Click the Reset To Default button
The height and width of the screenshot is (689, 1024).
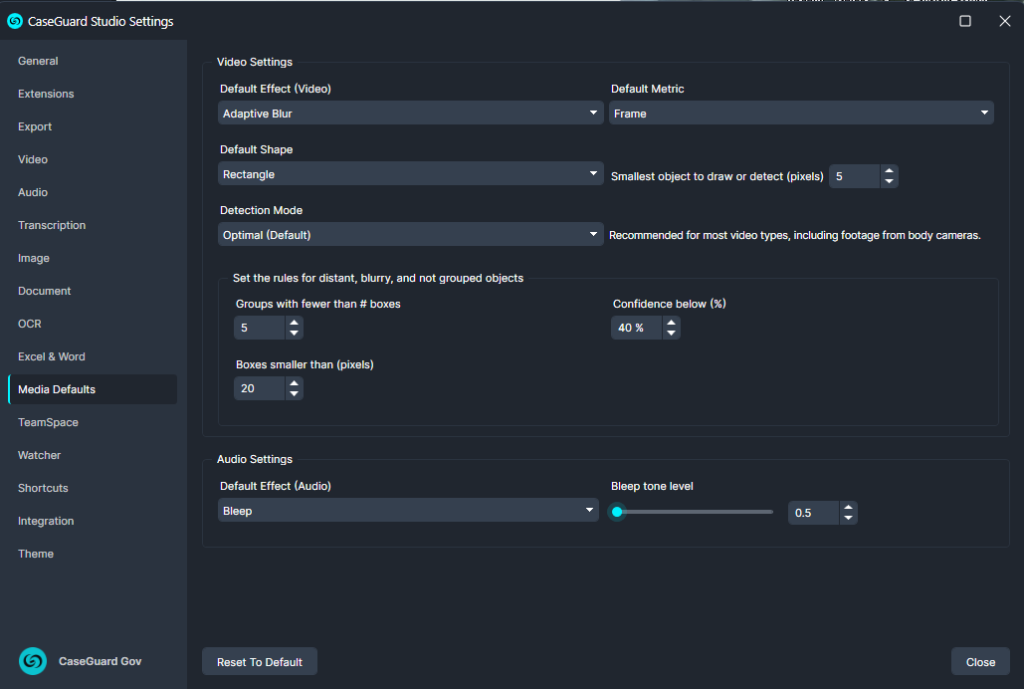point(259,662)
